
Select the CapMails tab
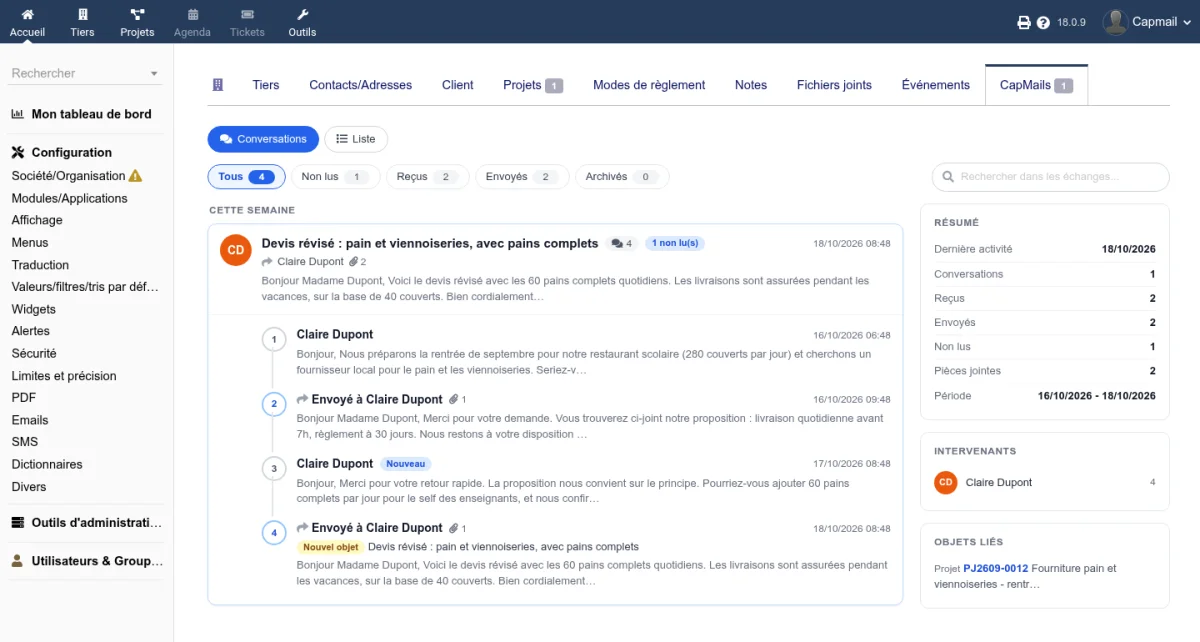[x=1036, y=85]
